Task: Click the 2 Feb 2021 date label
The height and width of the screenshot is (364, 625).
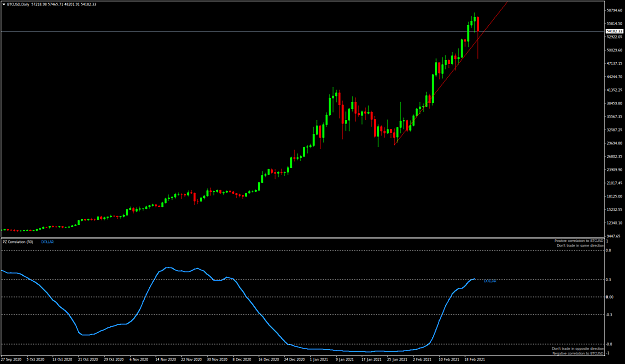Action: point(422,360)
